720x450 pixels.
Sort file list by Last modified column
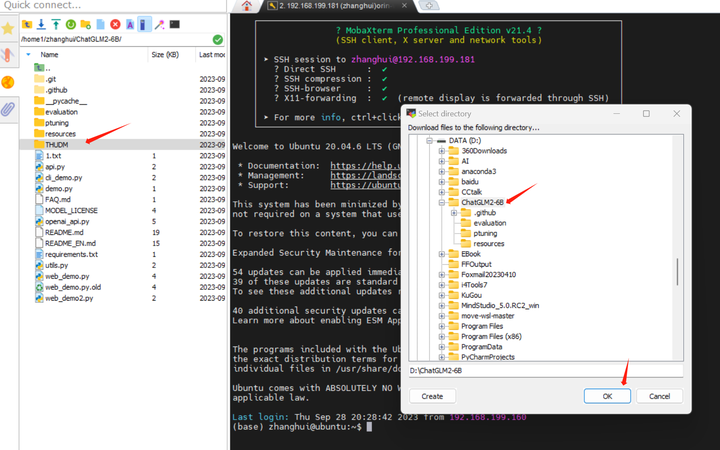[211, 55]
